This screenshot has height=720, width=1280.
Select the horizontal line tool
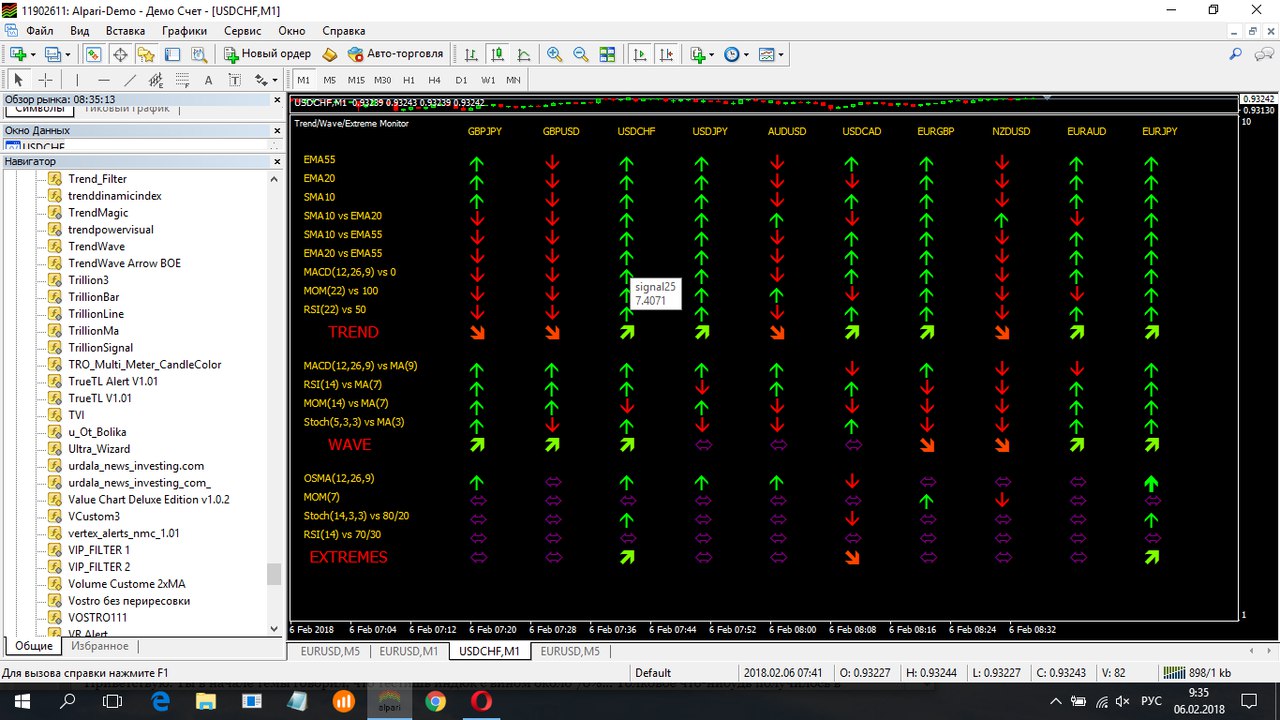[x=104, y=80]
